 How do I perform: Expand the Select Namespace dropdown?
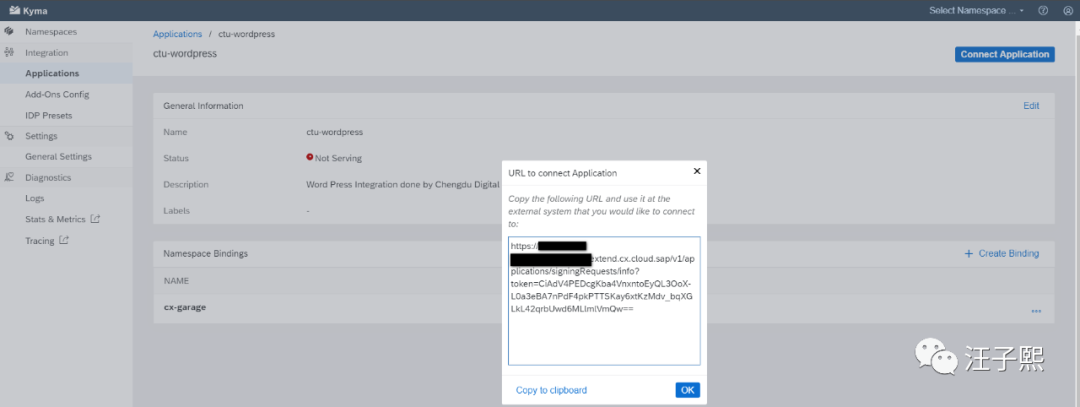point(976,10)
